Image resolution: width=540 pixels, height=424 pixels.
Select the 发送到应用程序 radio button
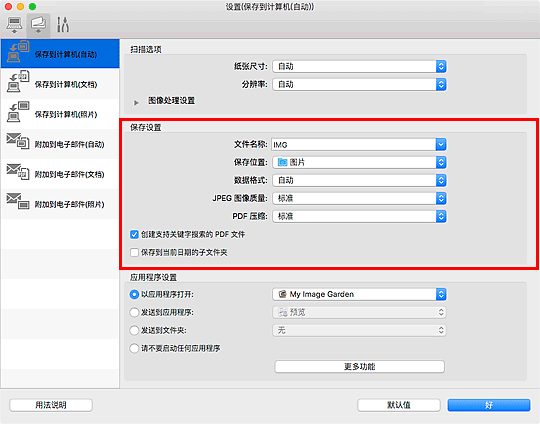pos(134,312)
